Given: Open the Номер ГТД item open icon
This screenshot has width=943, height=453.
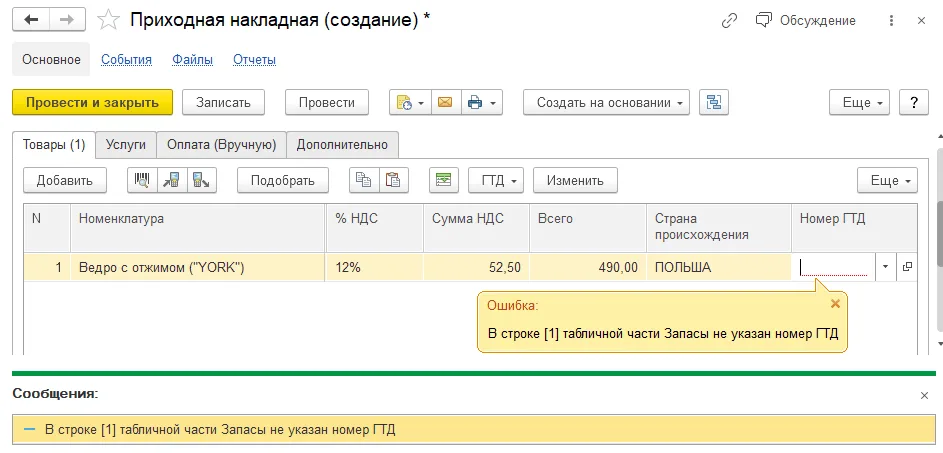Looking at the screenshot, I should 907,267.
